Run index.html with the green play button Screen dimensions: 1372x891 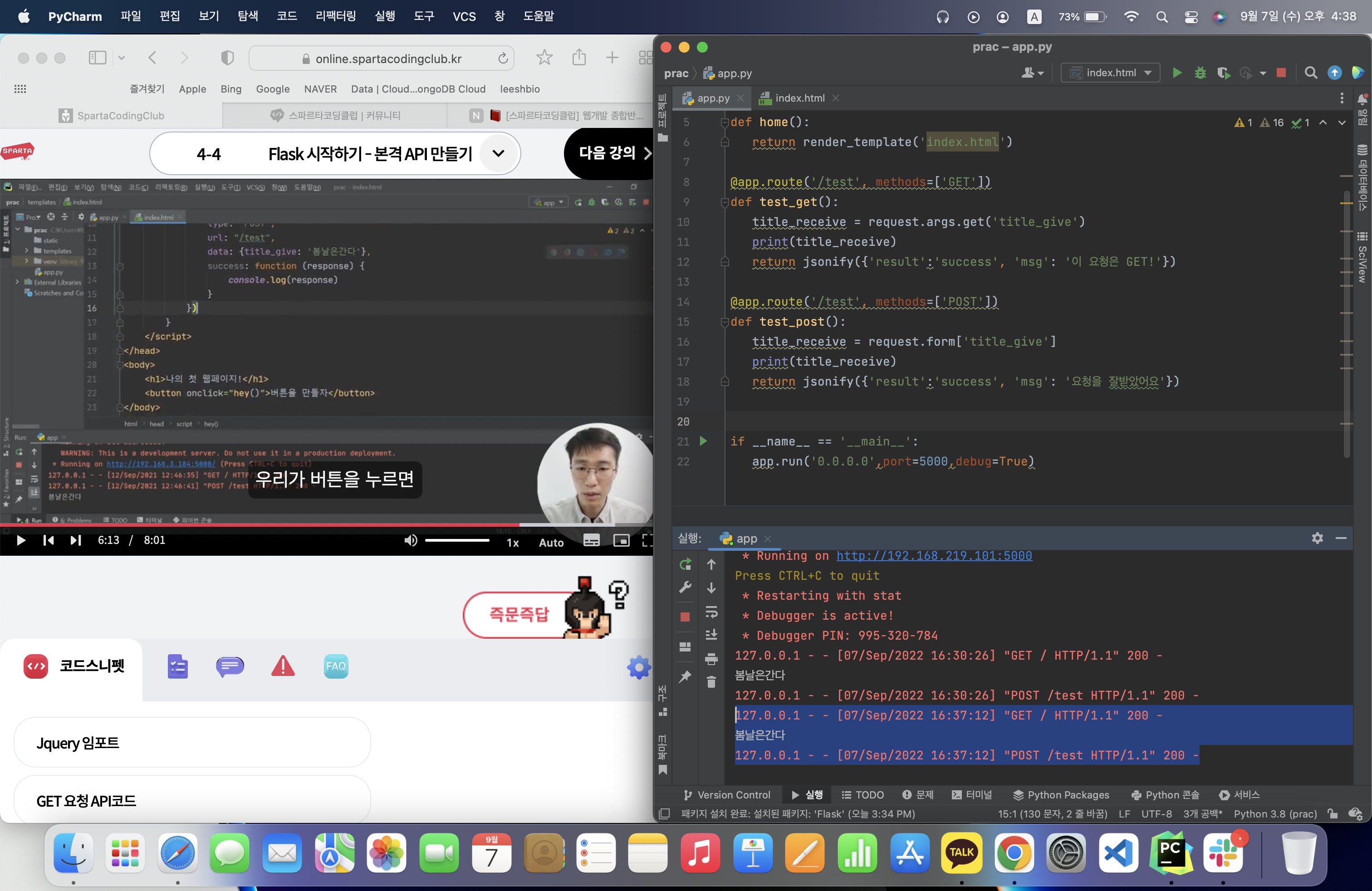click(1177, 73)
